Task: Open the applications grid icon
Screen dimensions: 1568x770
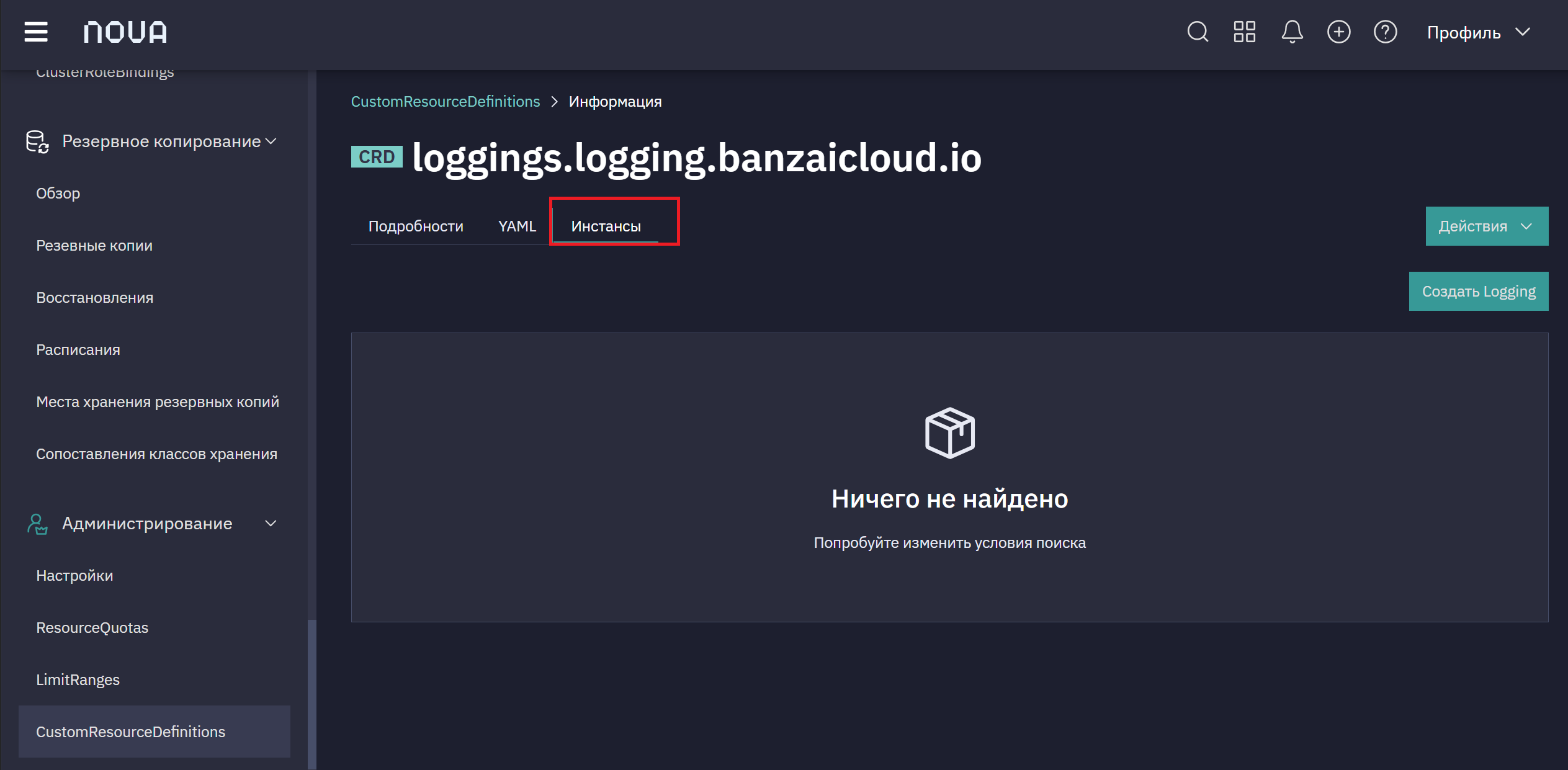Action: click(1245, 32)
